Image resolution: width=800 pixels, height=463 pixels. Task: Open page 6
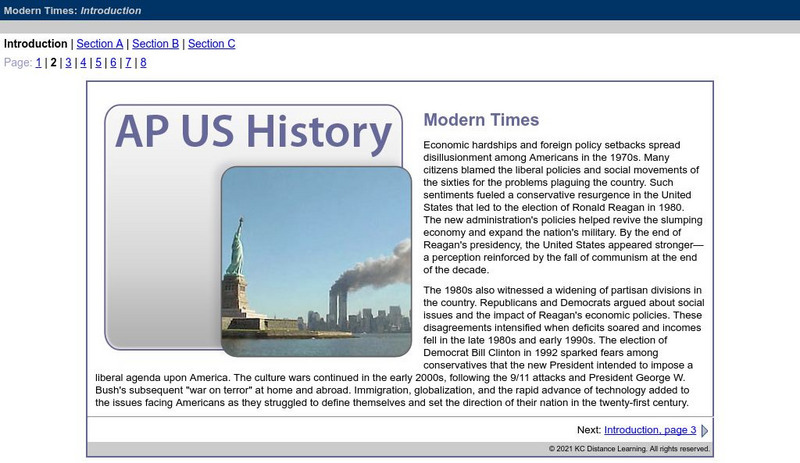click(x=113, y=63)
